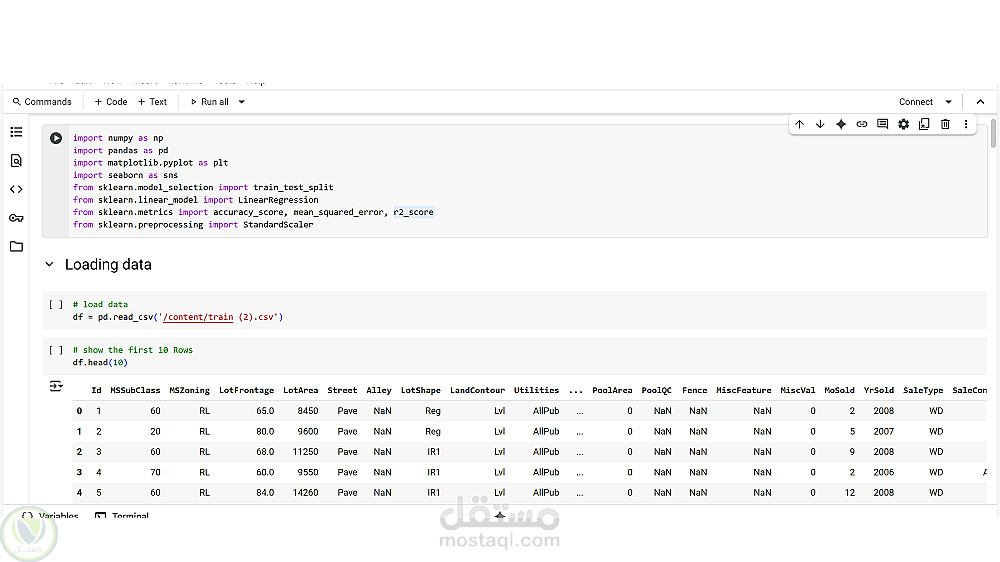Open cell settings gear icon
This screenshot has width=1000, height=562.
904,124
